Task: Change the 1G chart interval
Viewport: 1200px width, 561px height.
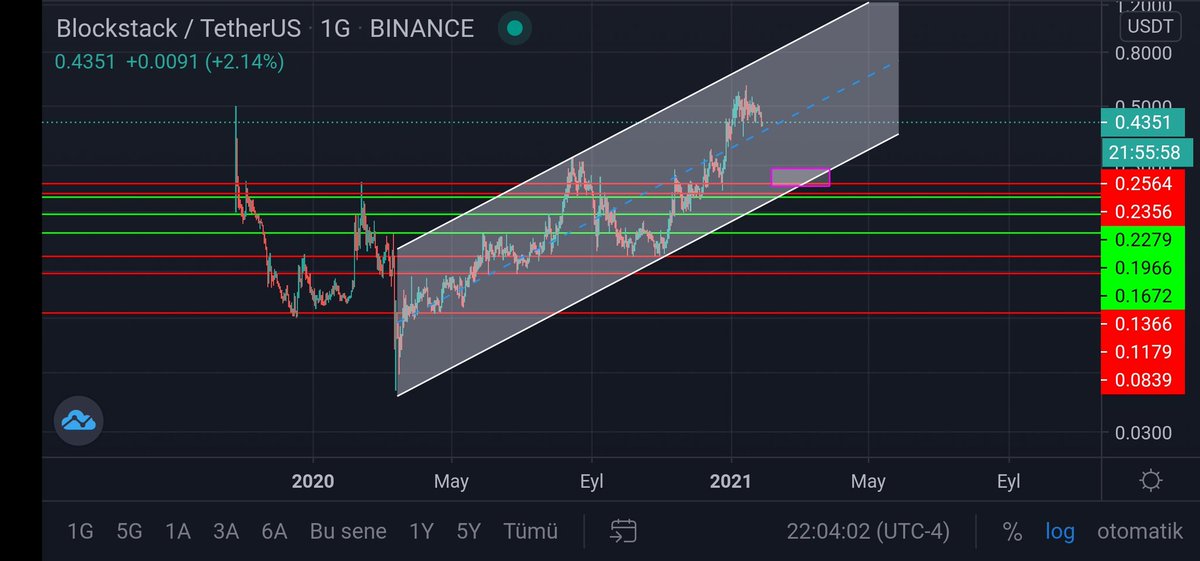Action: [335, 28]
